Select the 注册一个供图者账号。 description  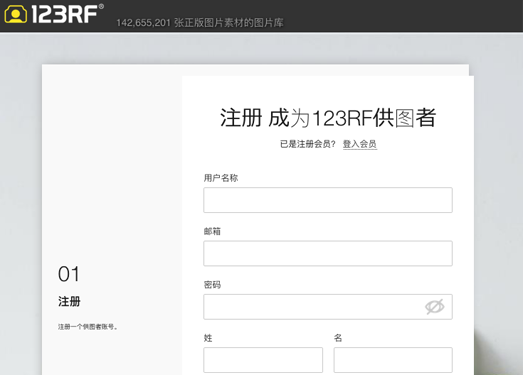(x=88, y=327)
